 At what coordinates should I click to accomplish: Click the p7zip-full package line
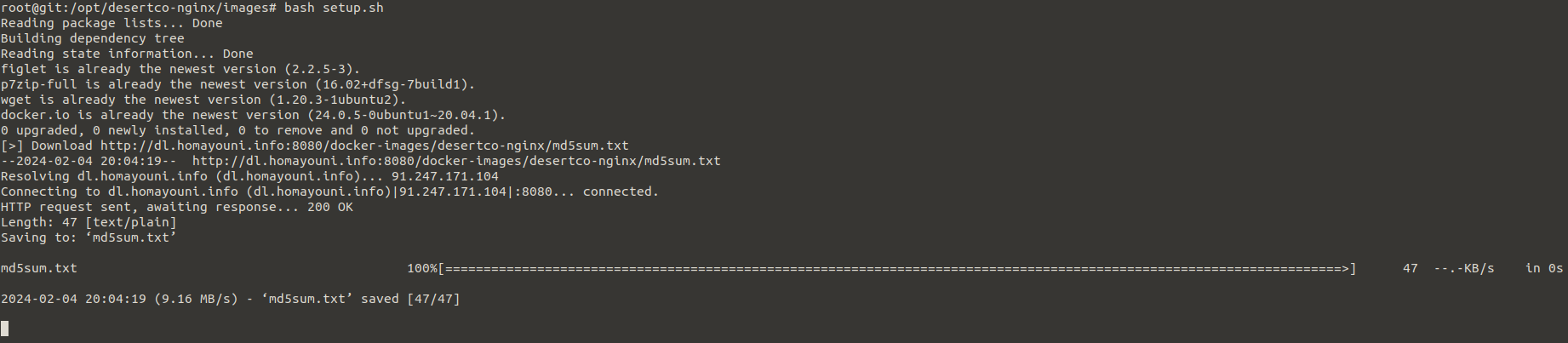(x=238, y=84)
